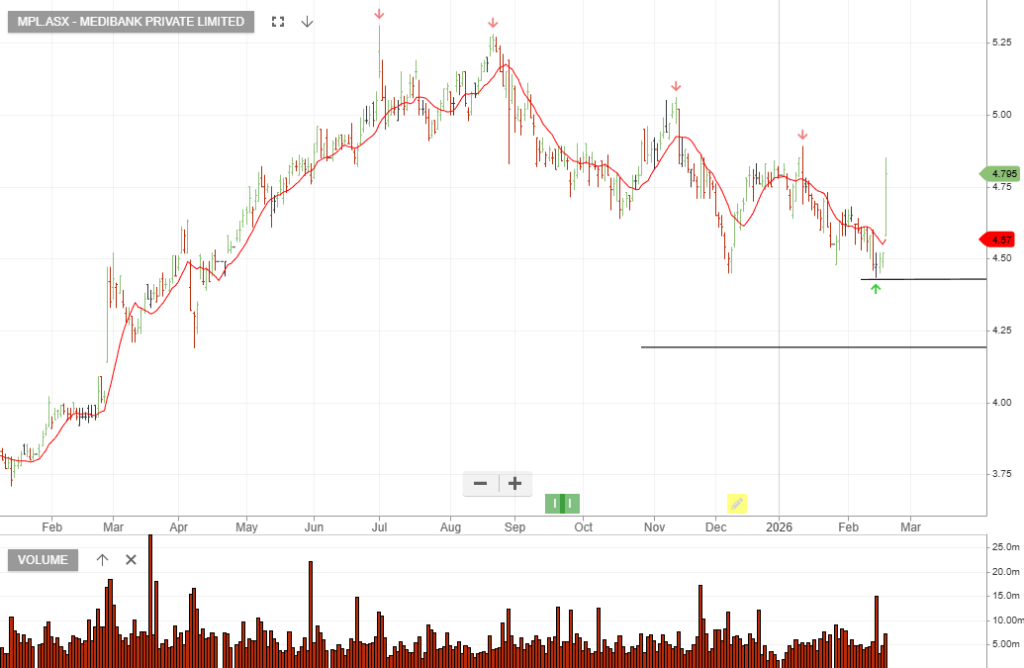Open the MPL.ASX Medibank Private title label
The width and height of the screenshot is (1024, 668).
[131, 22]
